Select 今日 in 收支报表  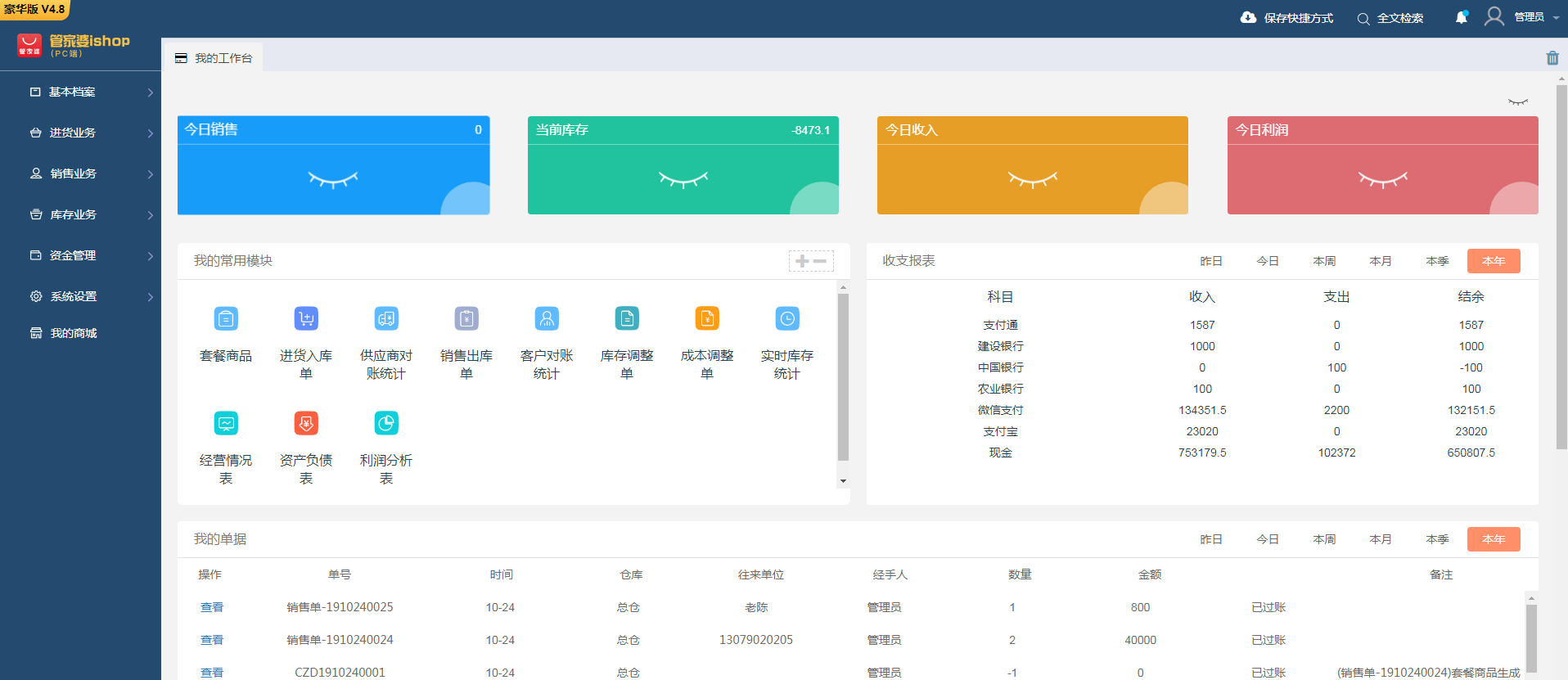click(x=1268, y=261)
